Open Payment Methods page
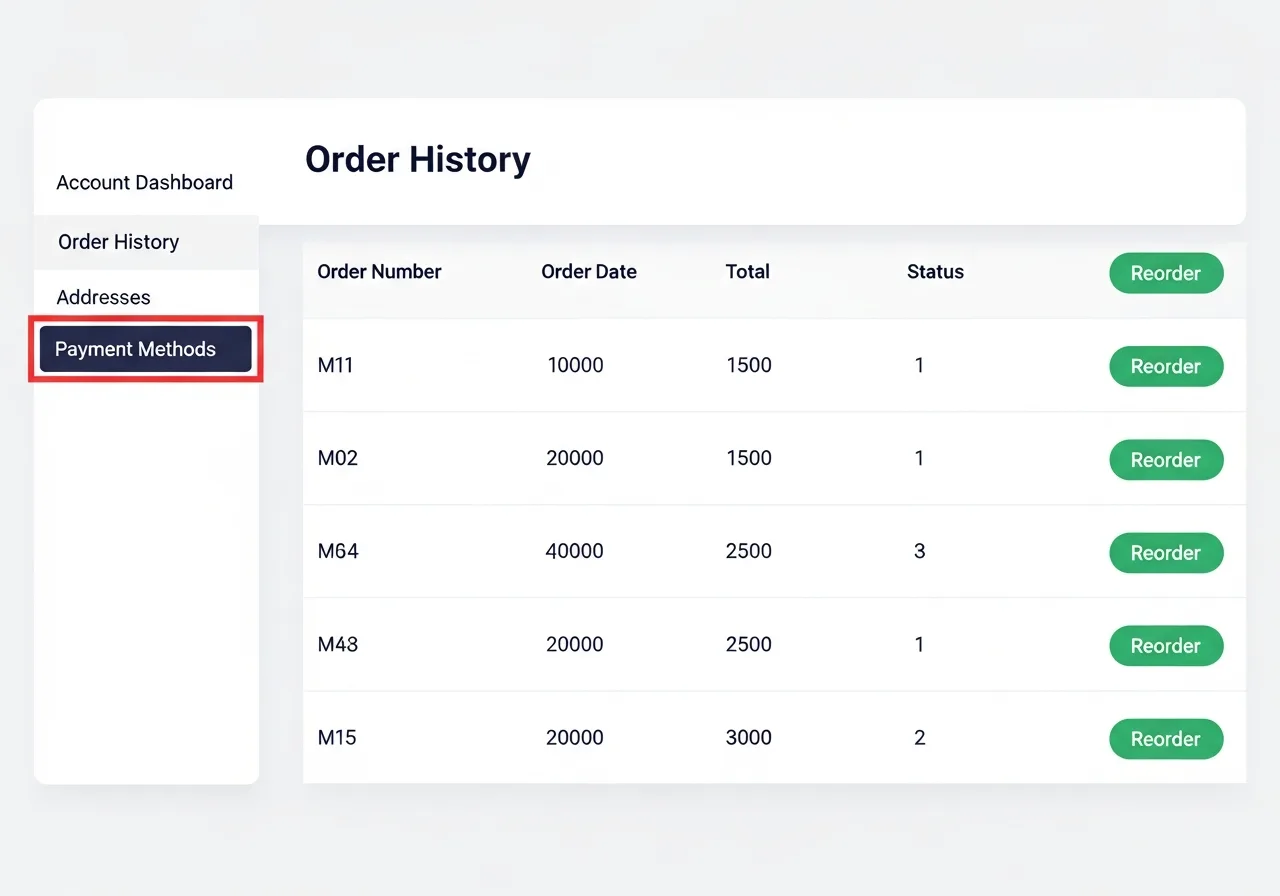The height and width of the screenshot is (896, 1280). point(145,349)
